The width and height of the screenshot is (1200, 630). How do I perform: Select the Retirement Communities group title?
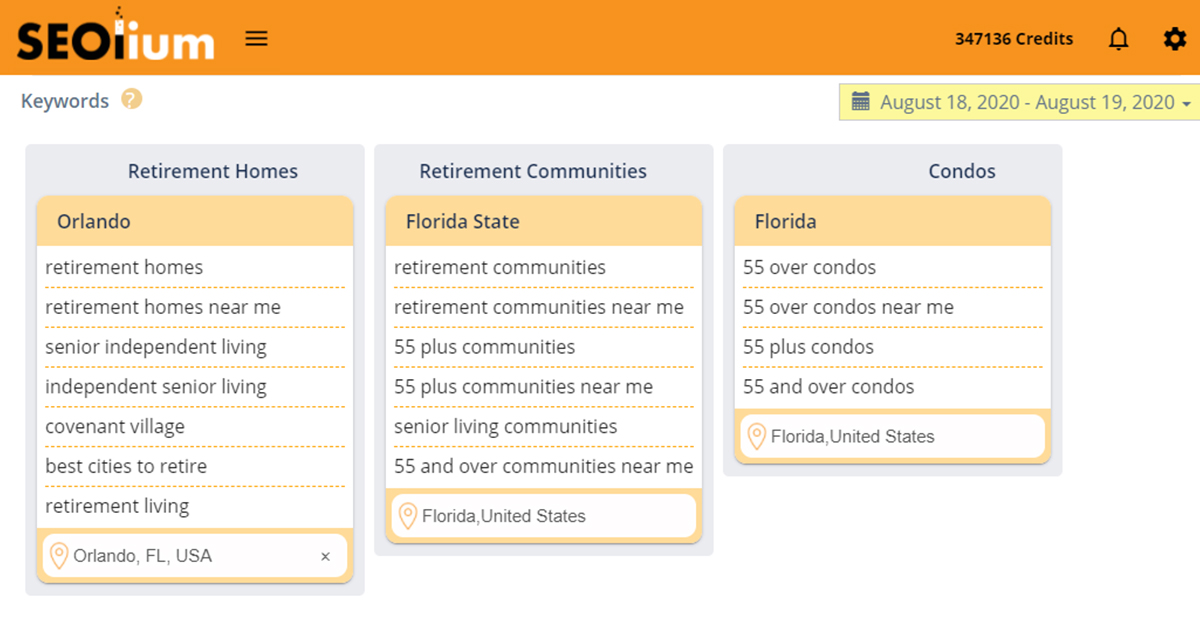pos(533,171)
